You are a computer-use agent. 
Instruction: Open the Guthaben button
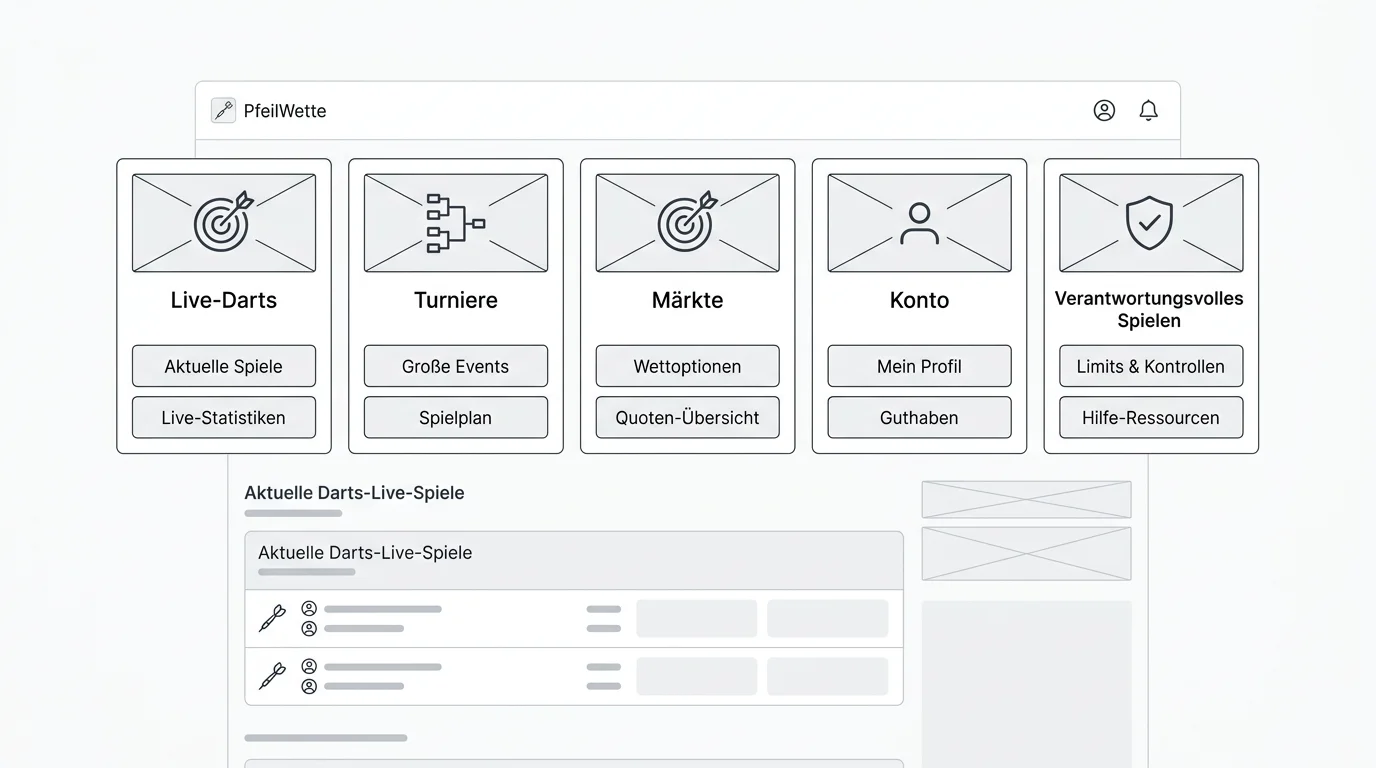(919, 418)
